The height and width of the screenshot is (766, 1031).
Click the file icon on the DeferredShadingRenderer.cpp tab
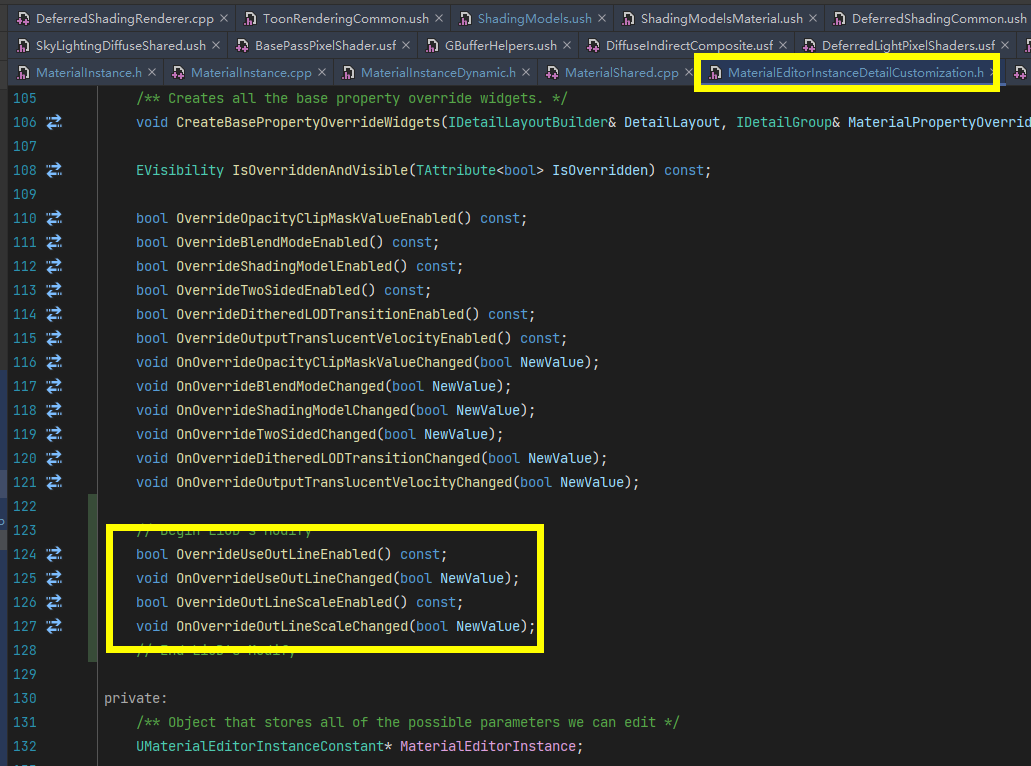tap(22, 17)
